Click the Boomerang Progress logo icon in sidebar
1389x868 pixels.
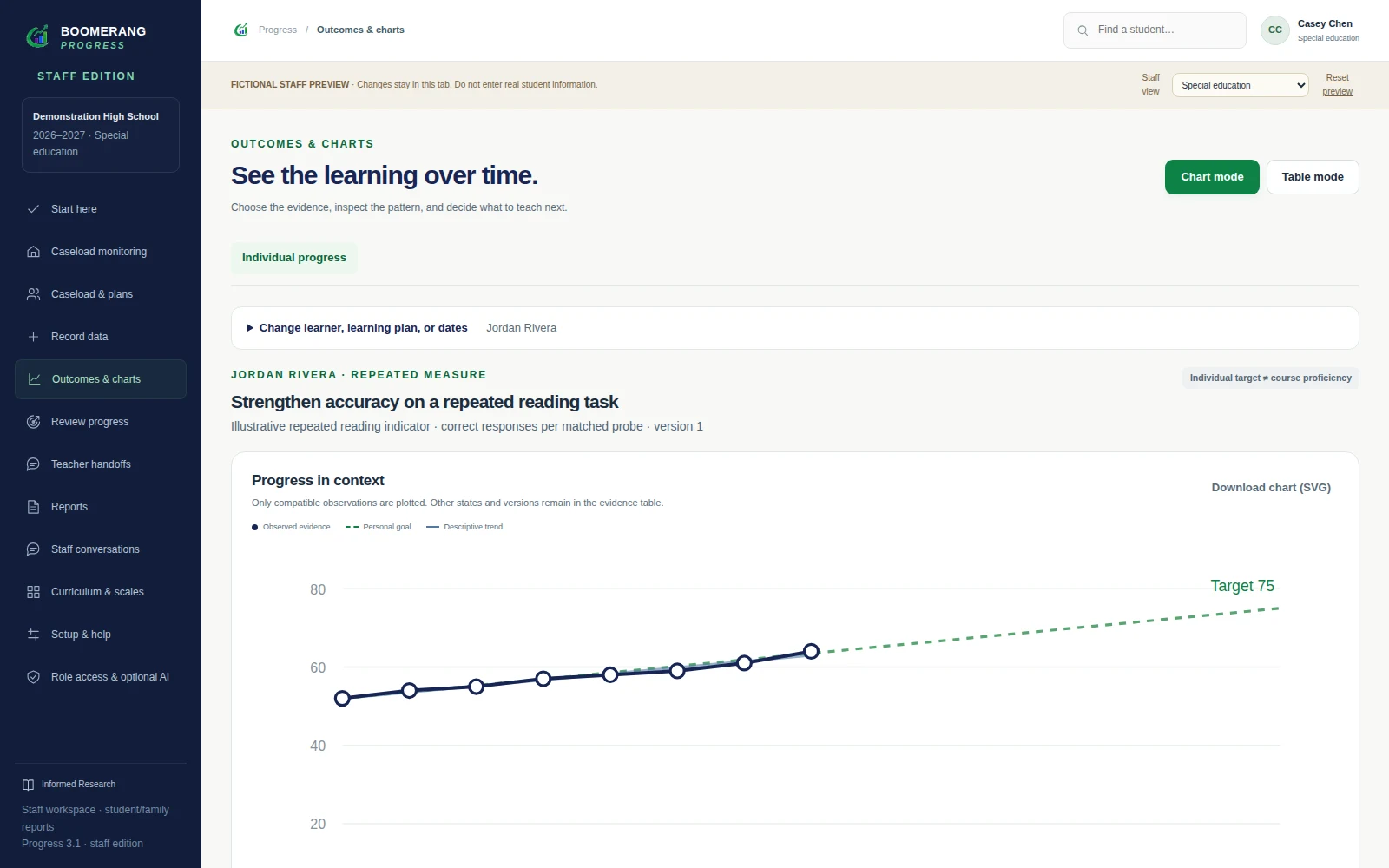coord(37,36)
